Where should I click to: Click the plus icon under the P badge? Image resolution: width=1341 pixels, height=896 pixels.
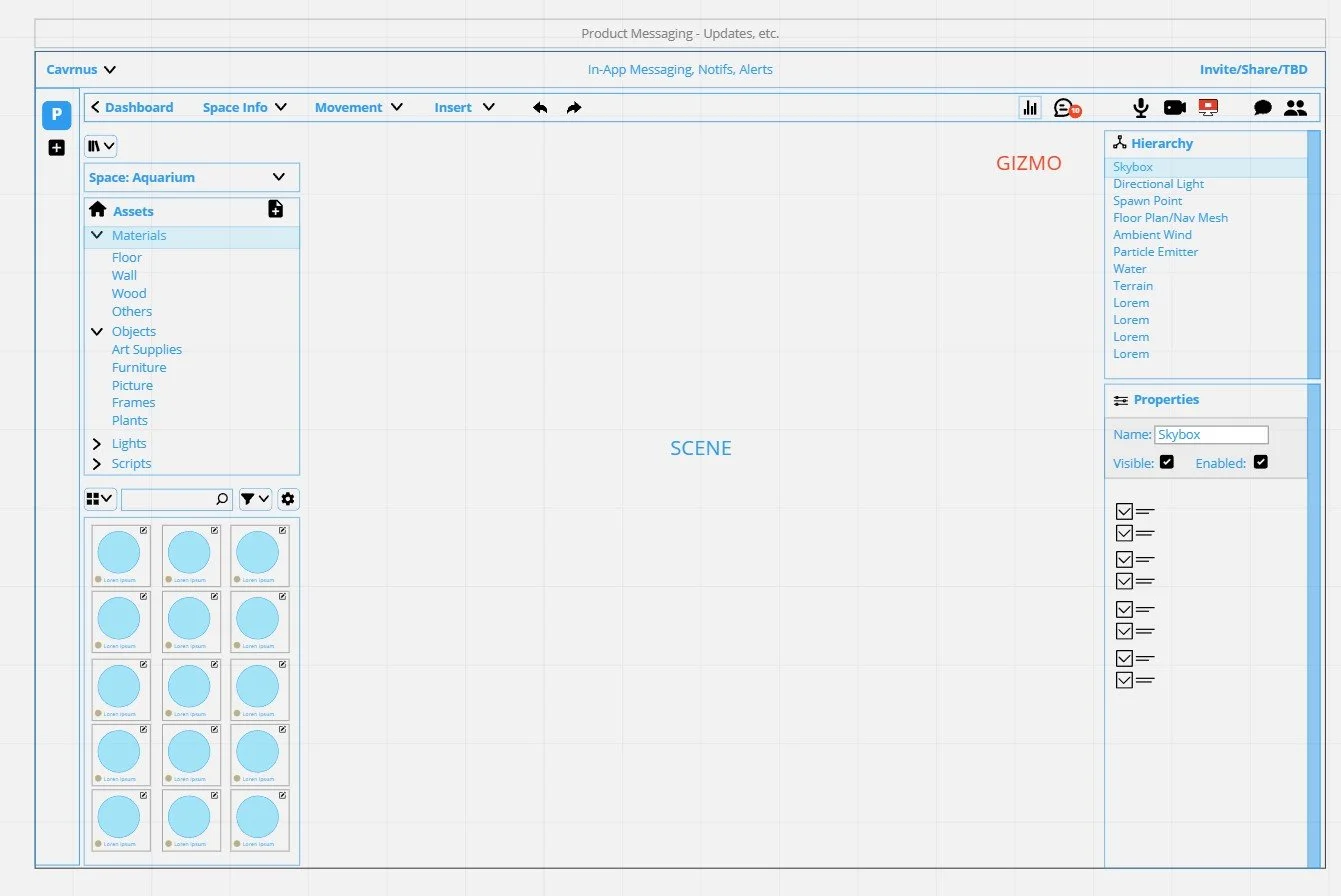pyautogui.click(x=56, y=148)
